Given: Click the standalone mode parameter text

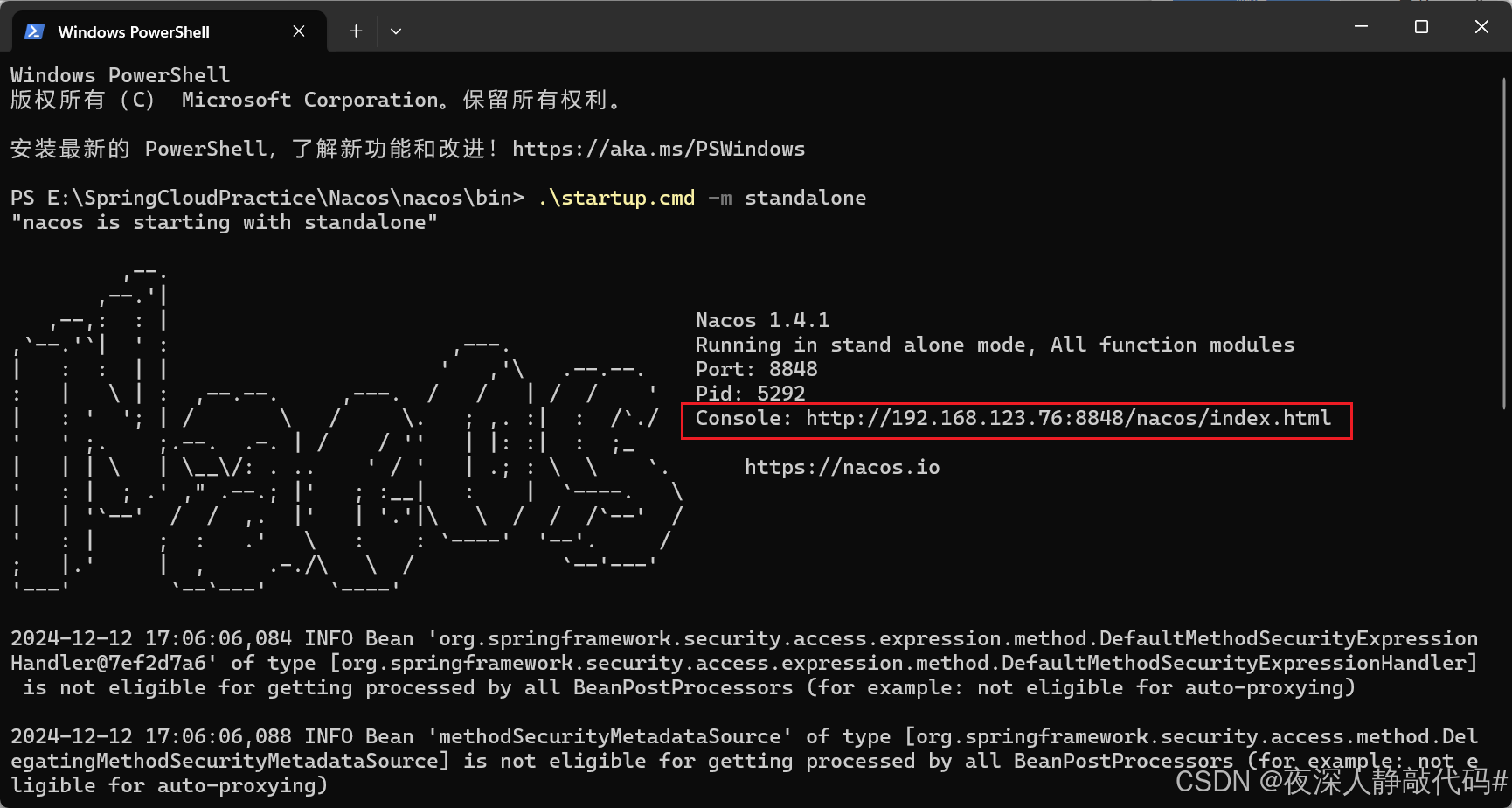Looking at the screenshot, I should 805,197.
